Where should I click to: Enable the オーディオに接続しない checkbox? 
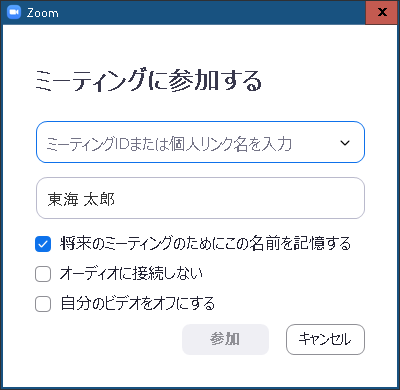click(43, 274)
